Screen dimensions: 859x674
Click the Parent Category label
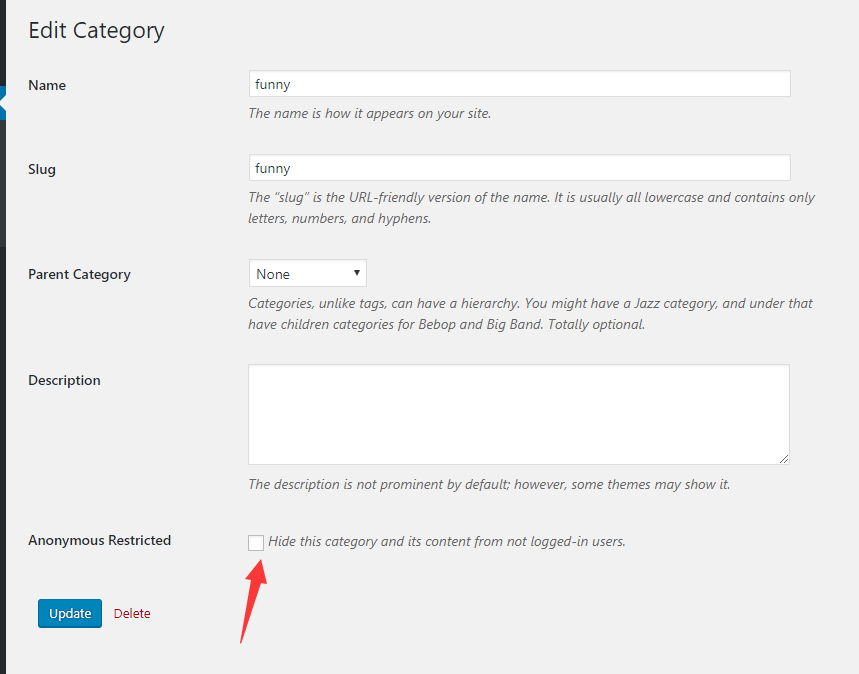coord(79,275)
